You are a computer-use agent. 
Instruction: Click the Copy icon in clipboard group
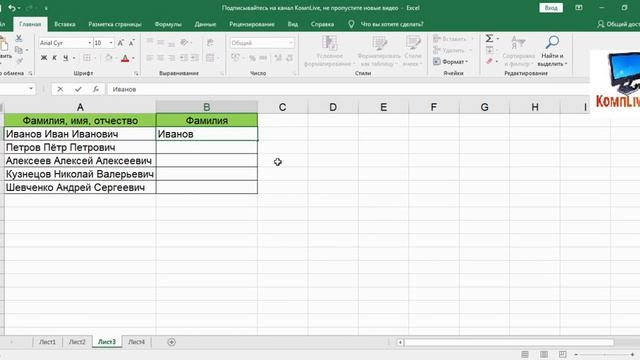18,50
